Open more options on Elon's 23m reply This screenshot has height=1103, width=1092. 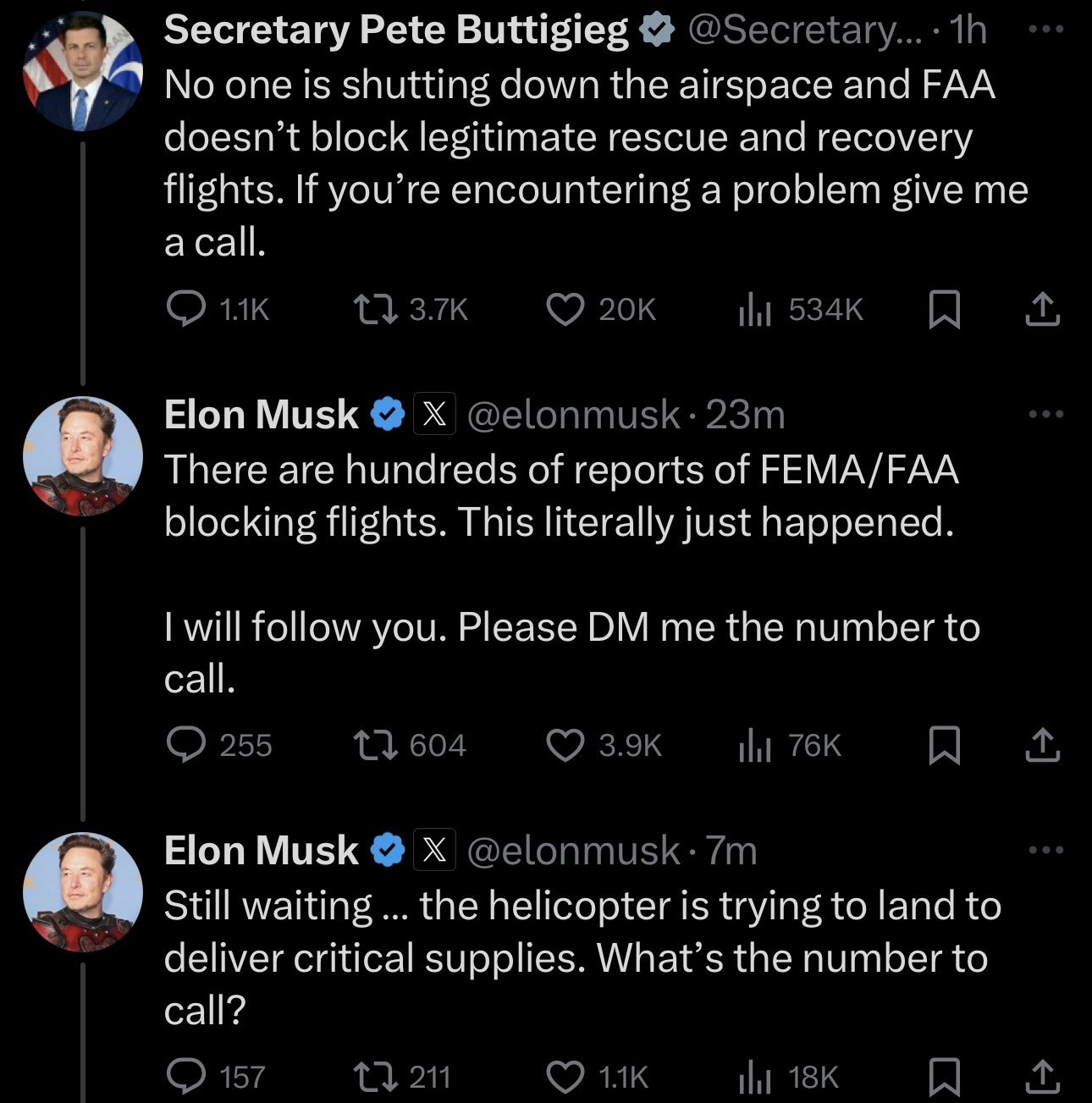(1047, 412)
